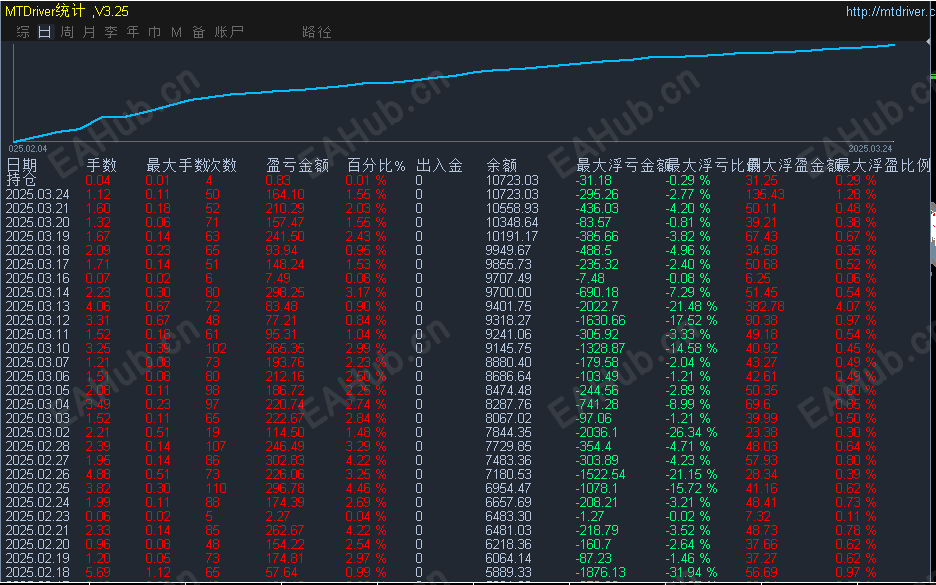Click the floating loss -2022.7

597,306
